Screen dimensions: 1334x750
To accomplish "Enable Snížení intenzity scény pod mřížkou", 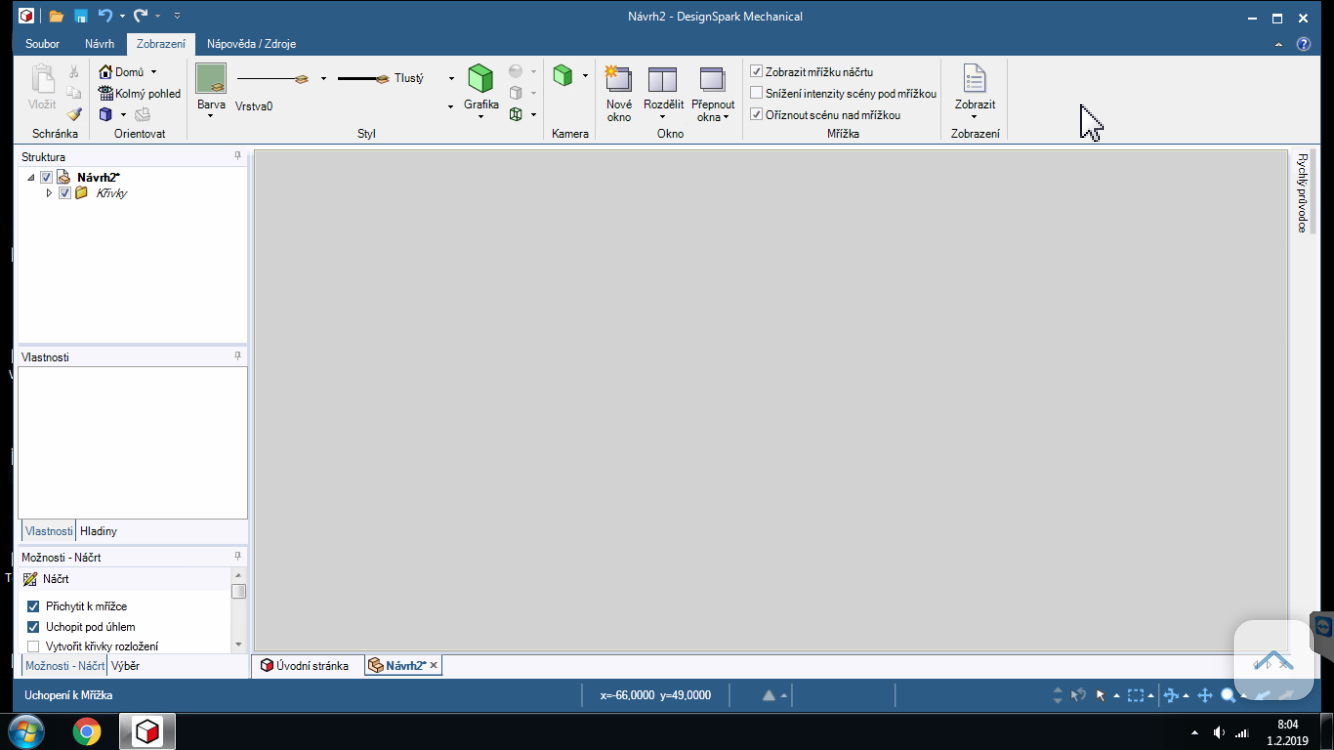I will point(757,93).
